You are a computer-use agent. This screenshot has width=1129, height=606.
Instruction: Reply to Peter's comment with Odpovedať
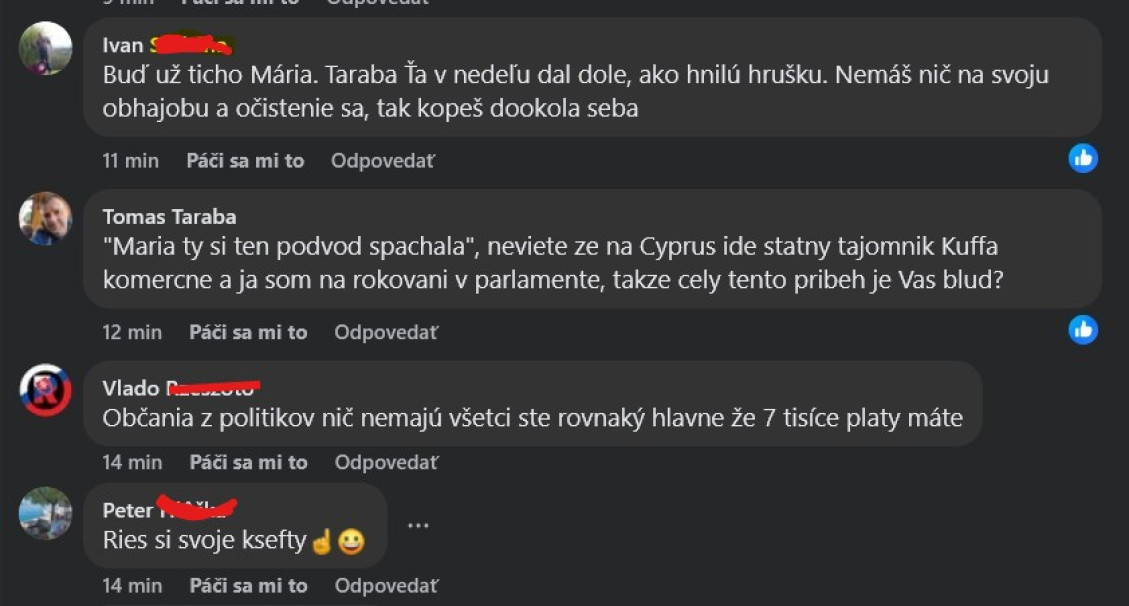(x=386, y=585)
